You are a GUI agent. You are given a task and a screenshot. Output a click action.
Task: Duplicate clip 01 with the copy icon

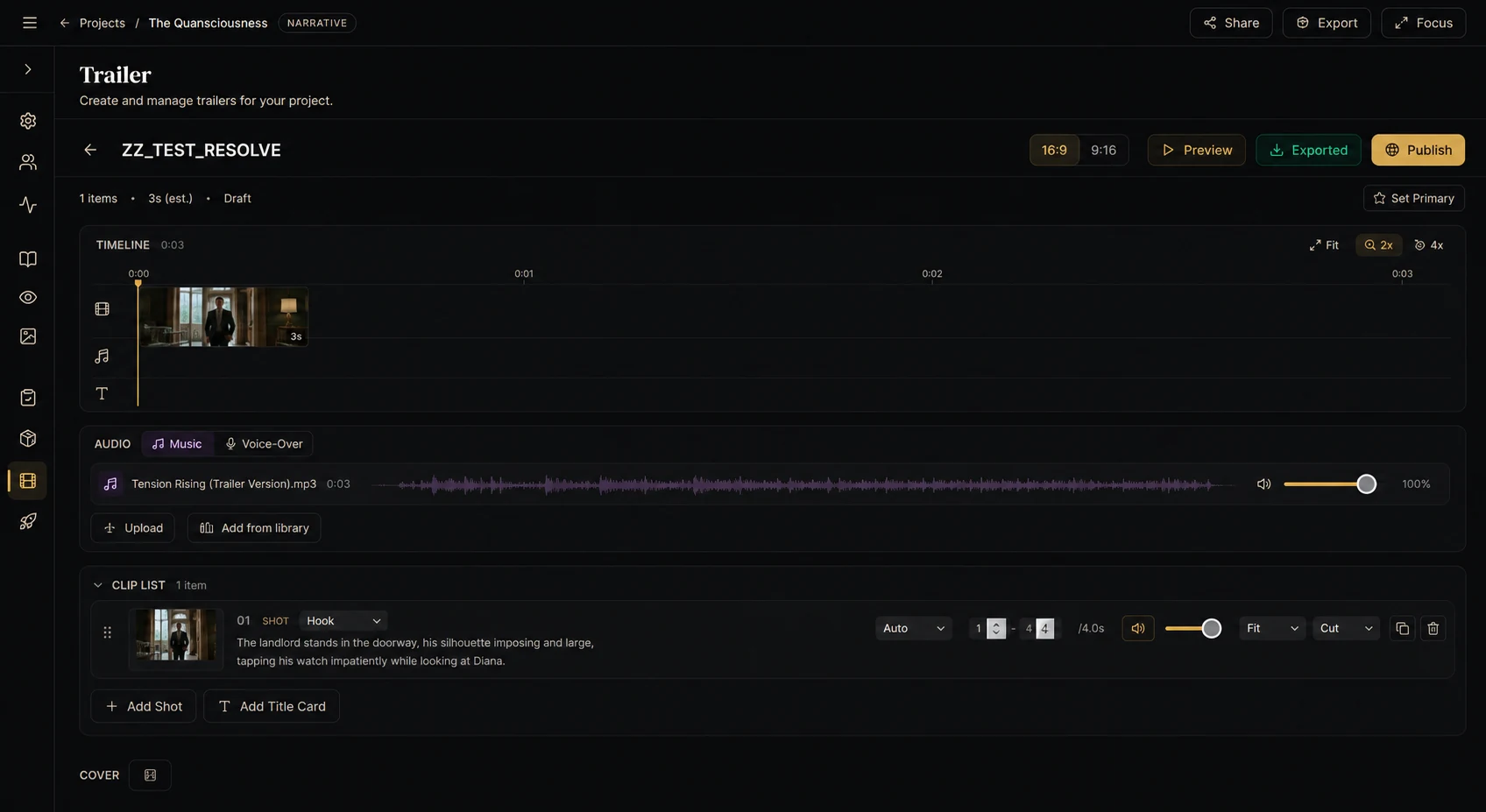[1402, 629]
